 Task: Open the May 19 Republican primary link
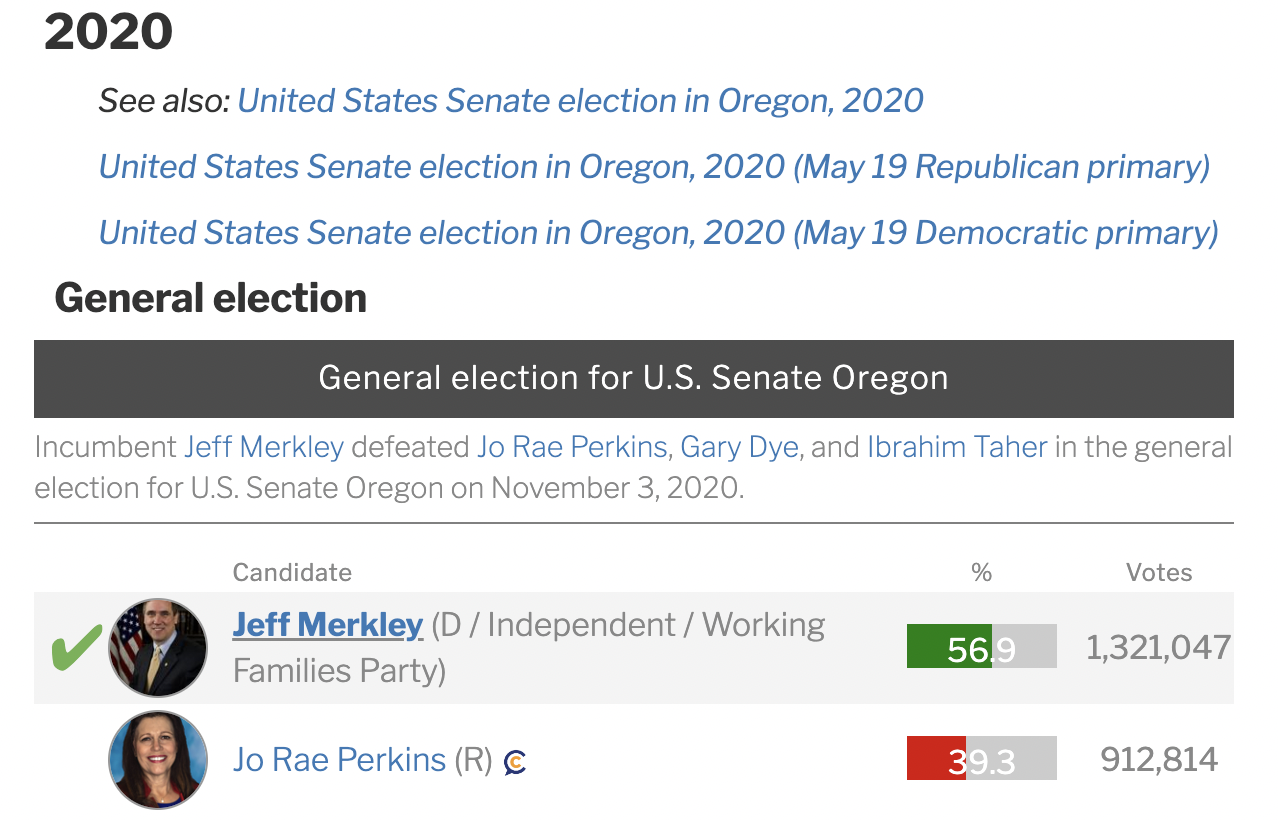click(654, 166)
